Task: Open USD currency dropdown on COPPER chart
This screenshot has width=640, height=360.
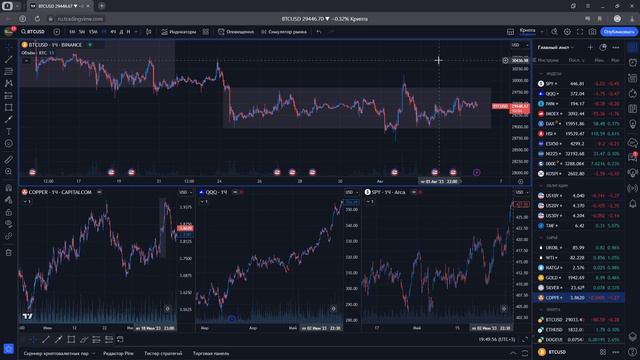Action: (185, 192)
